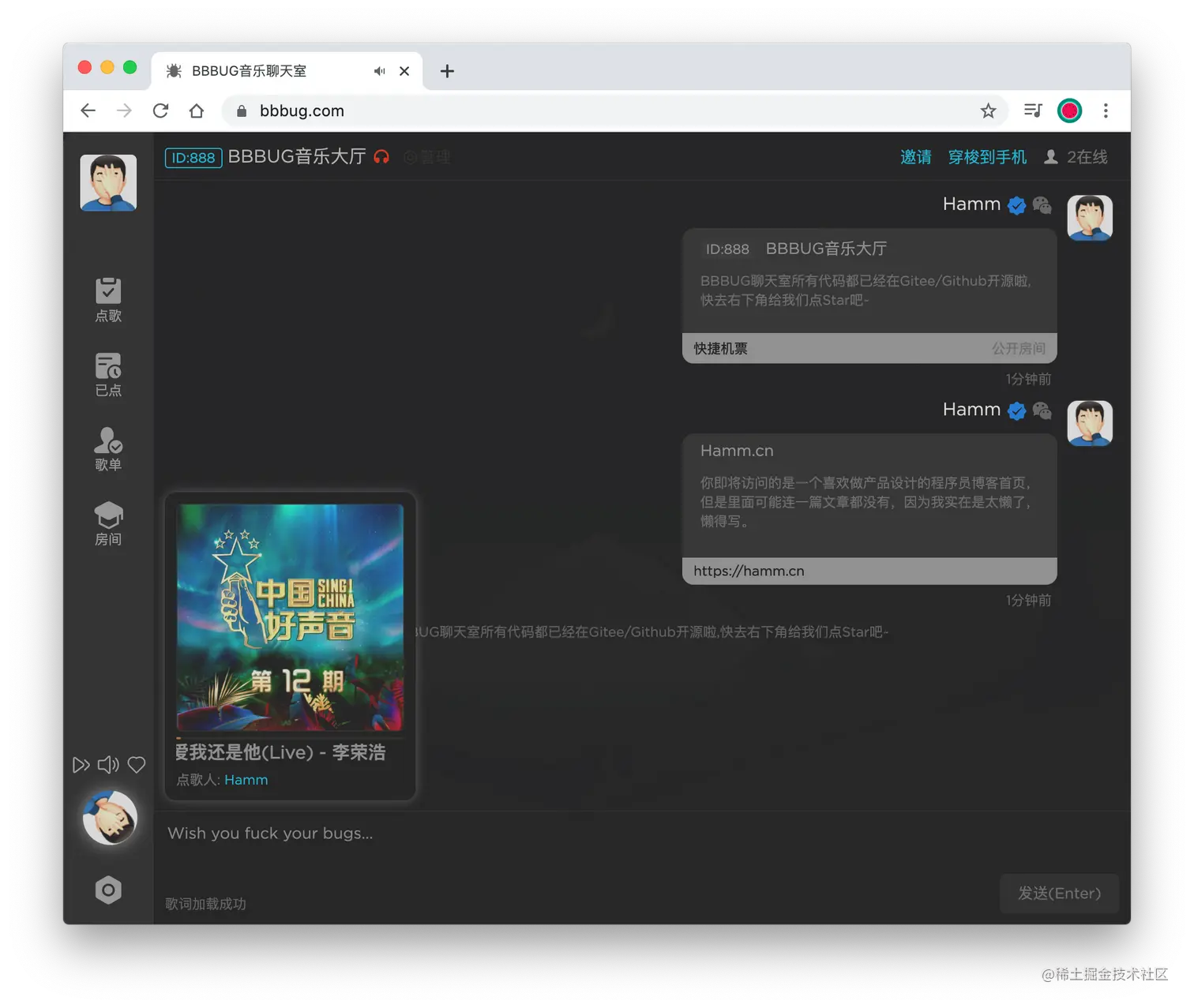Screen dimensions: 1194x1008
Task: Click the 发送(Enter) send button
Action: click(x=1059, y=894)
